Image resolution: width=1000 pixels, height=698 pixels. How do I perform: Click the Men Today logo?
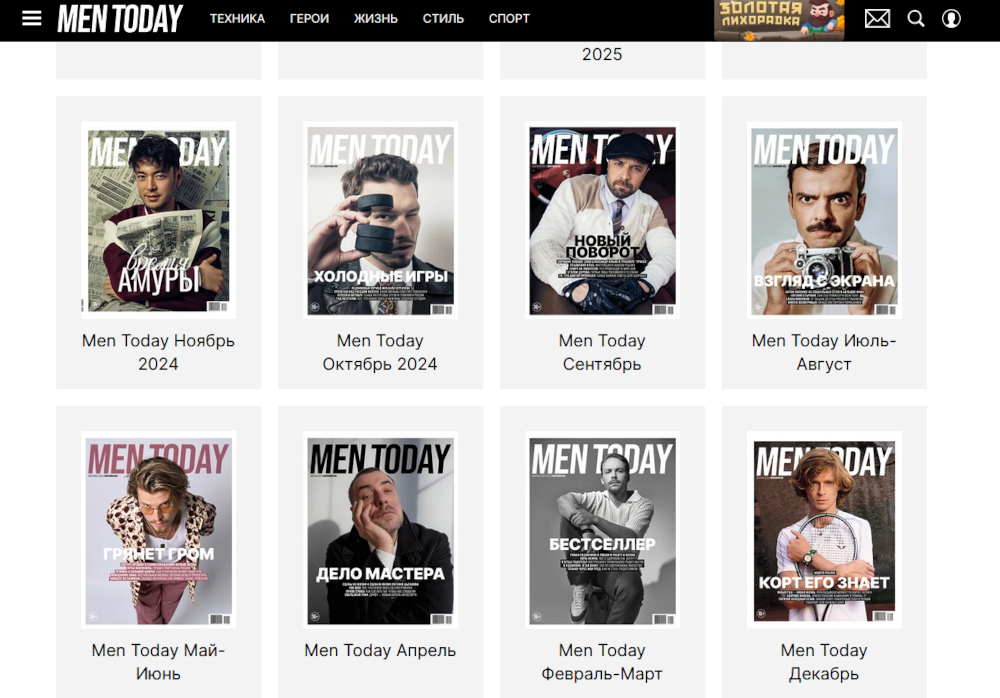pos(120,19)
